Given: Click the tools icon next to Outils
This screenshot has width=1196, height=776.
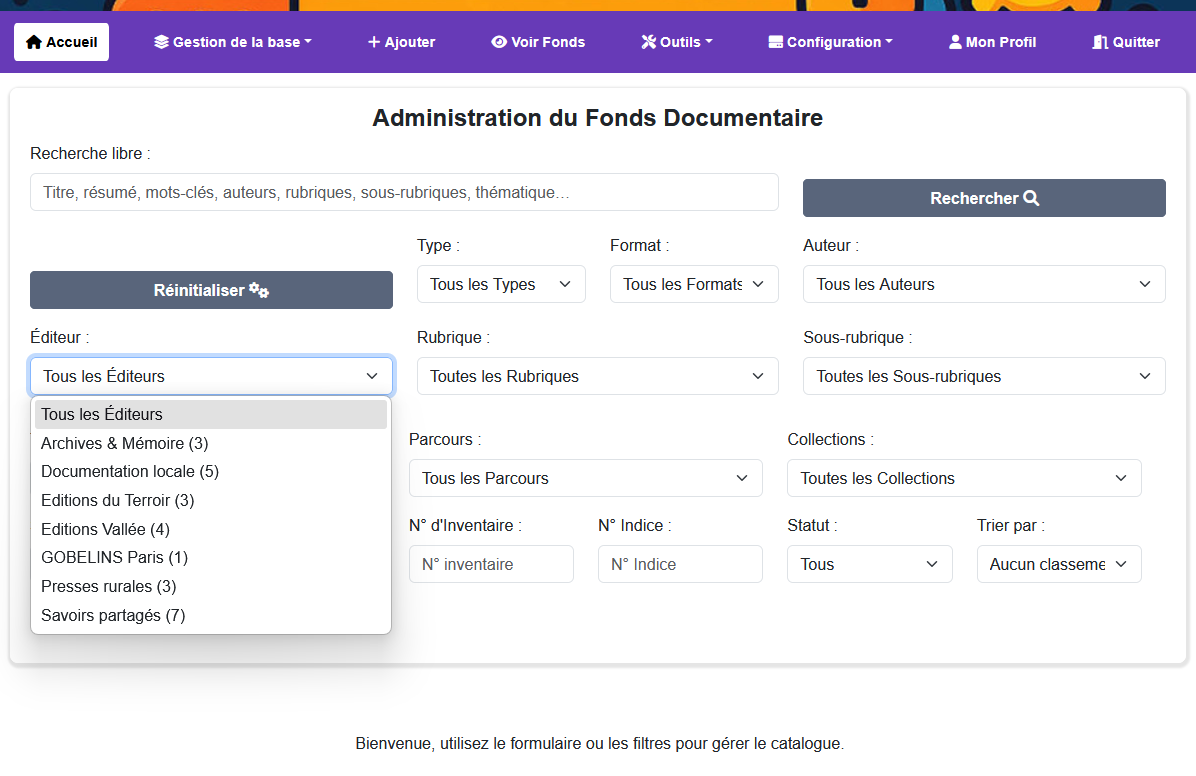Looking at the screenshot, I should click(648, 42).
